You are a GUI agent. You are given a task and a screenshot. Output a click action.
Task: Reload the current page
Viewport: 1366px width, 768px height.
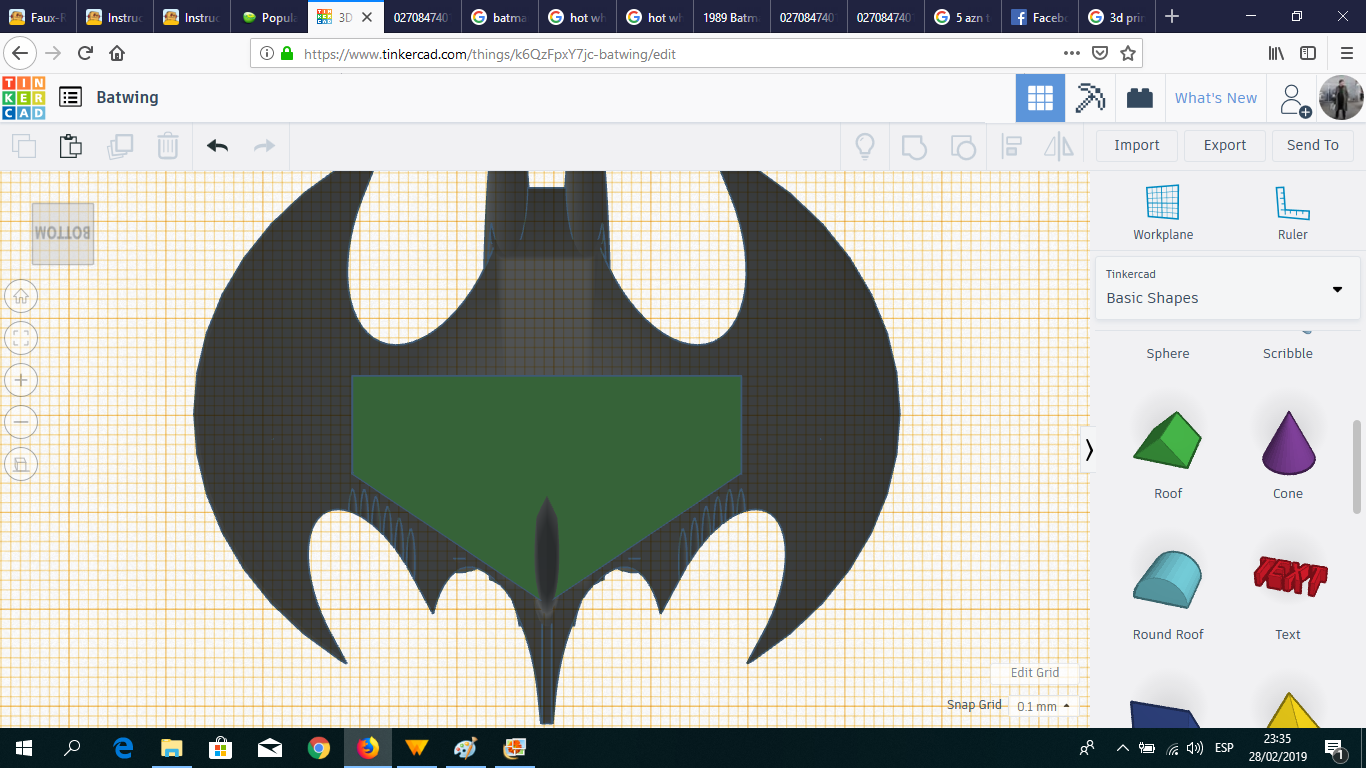[x=85, y=54]
